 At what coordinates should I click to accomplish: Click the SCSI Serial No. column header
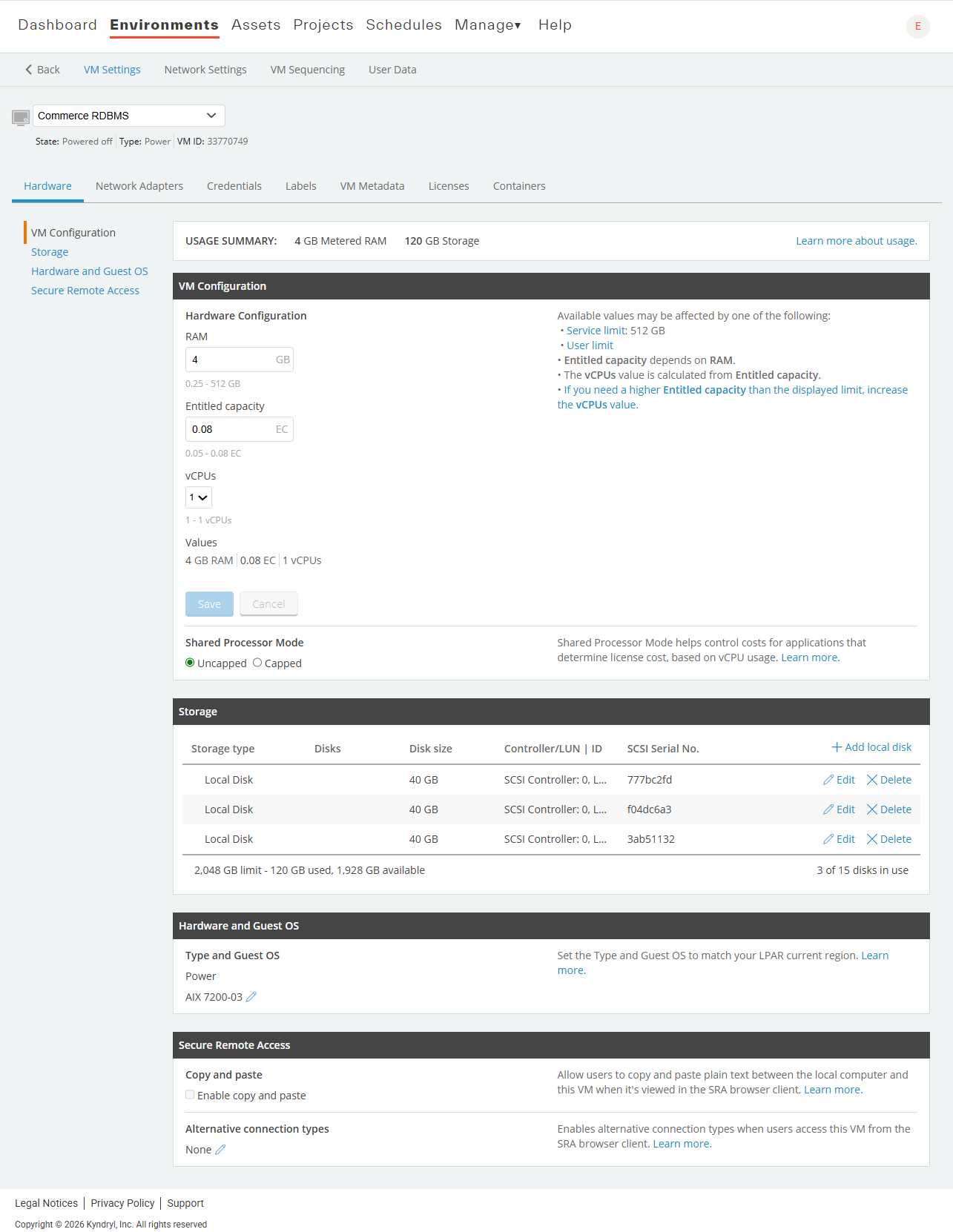[663, 749]
